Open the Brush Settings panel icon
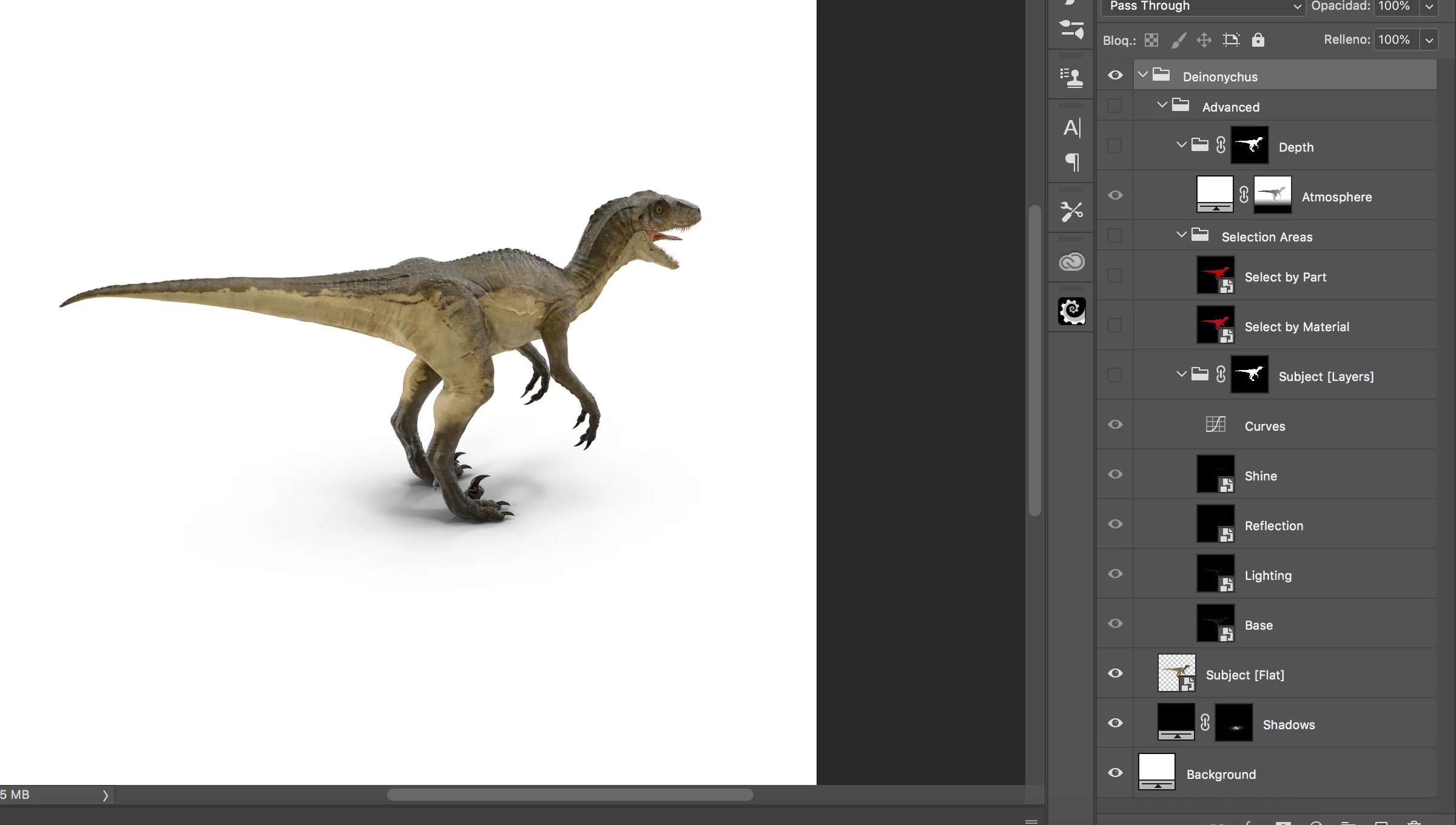1456x825 pixels. click(1071, 29)
